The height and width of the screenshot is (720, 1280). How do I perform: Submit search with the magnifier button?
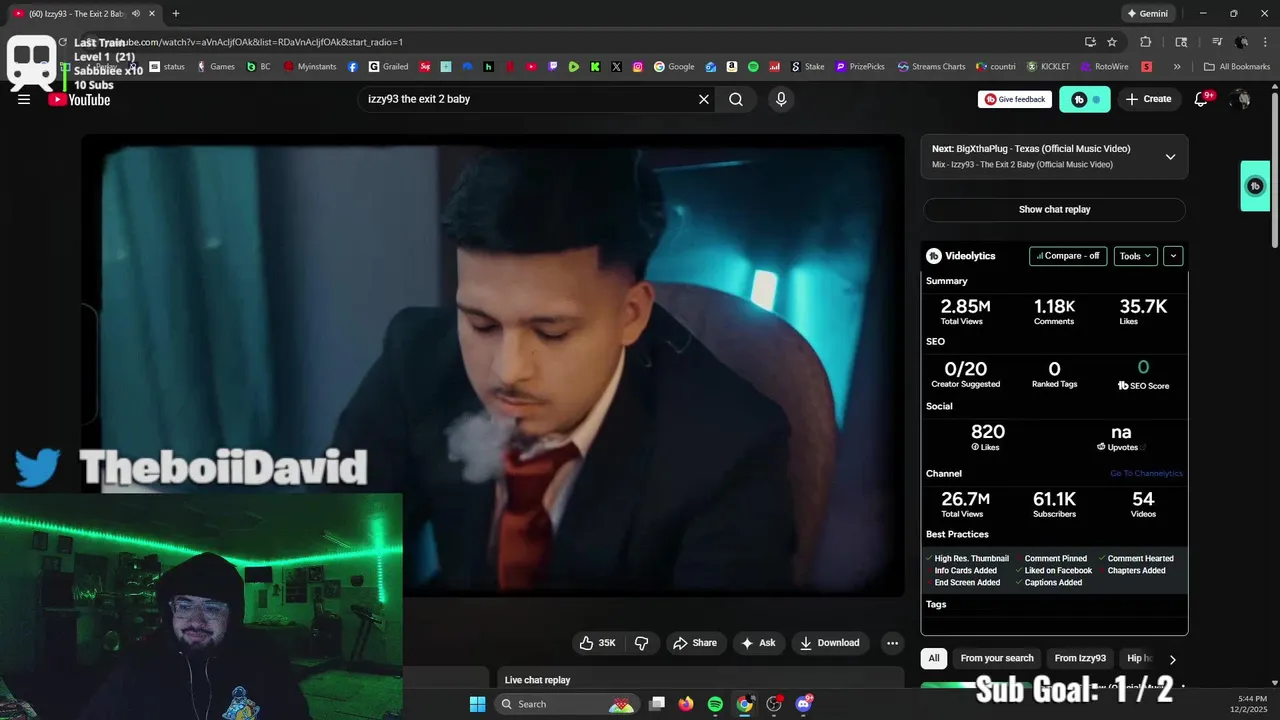click(x=736, y=99)
